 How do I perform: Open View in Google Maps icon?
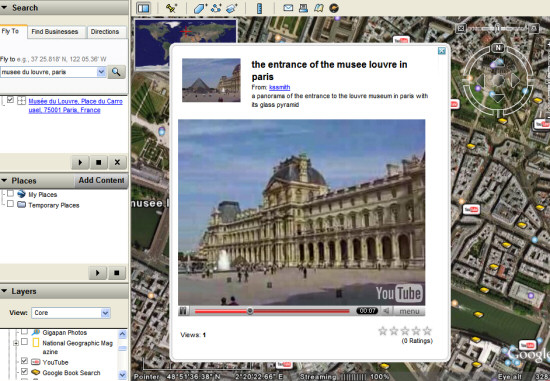click(x=318, y=8)
